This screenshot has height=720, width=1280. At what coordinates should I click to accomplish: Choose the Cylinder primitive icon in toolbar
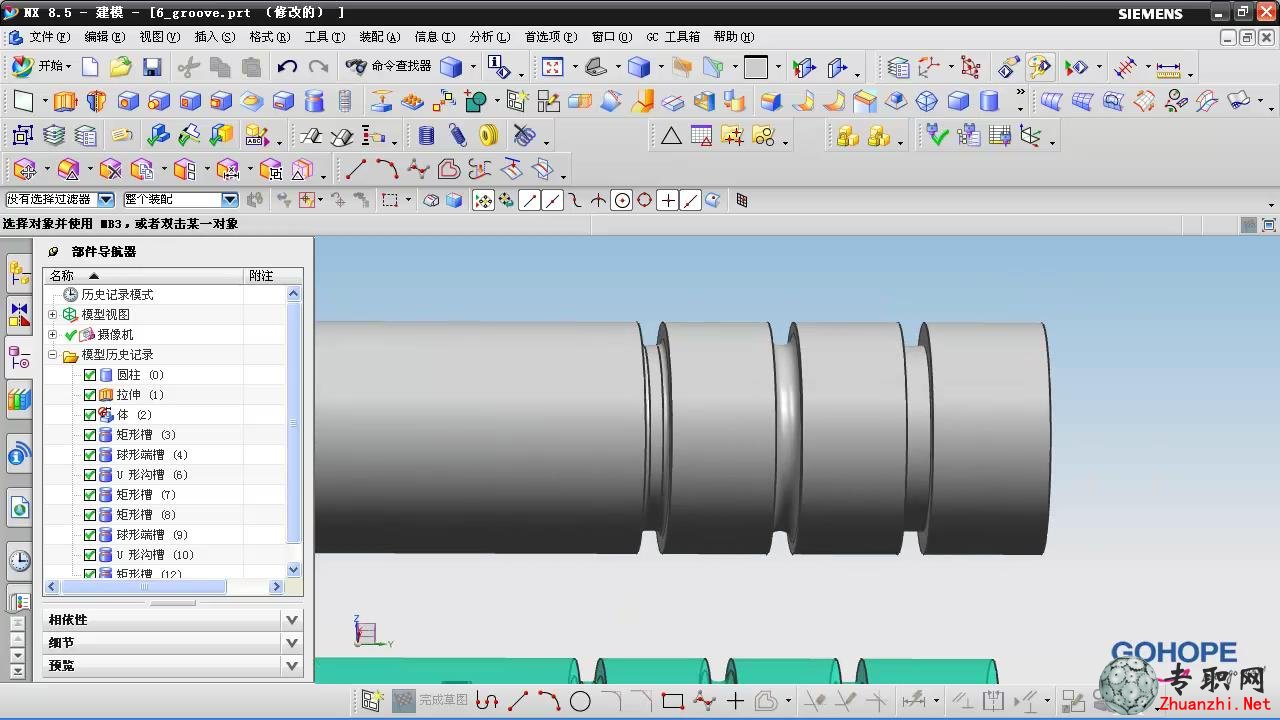[989, 101]
